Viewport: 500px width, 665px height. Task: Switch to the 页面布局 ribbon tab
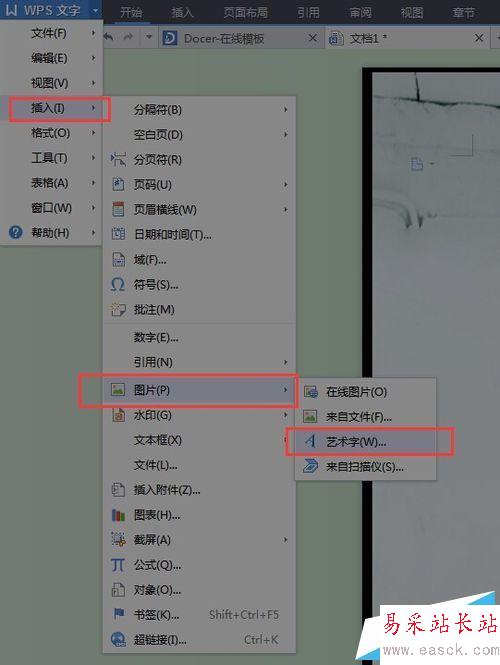pyautogui.click(x=246, y=12)
